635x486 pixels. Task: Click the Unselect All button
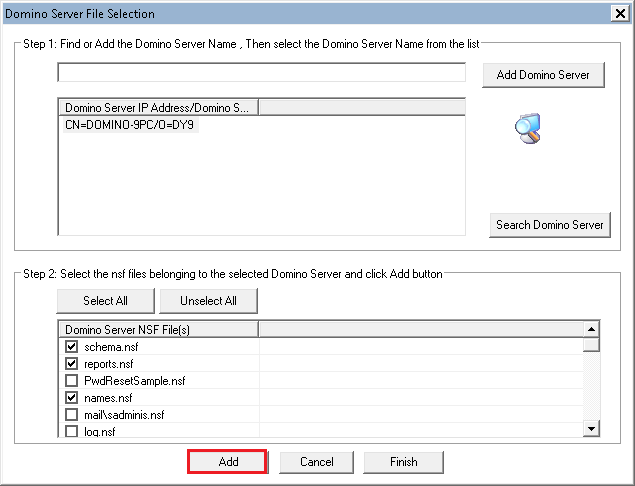209,301
